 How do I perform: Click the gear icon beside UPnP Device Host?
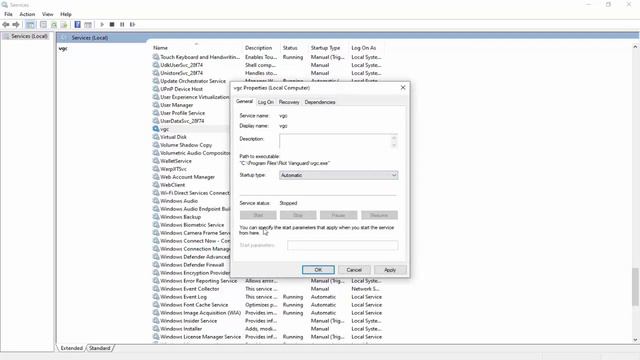(x=156, y=89)
